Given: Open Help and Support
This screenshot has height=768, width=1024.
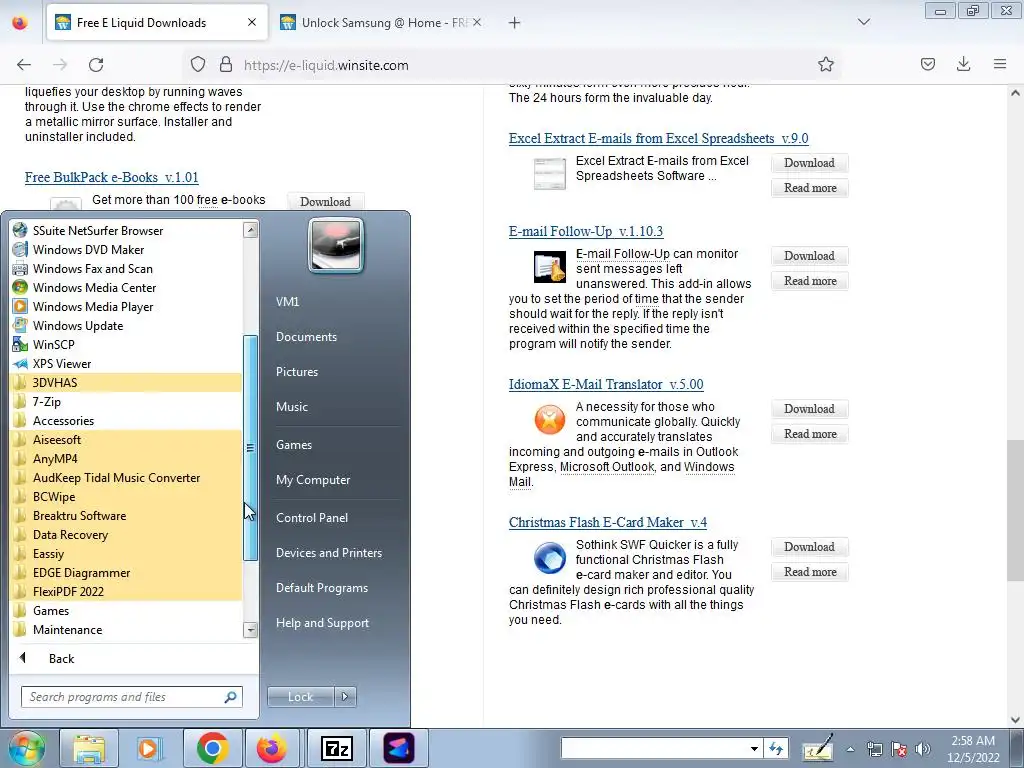Looking at the screenshot, I should (x=323, y=623).
